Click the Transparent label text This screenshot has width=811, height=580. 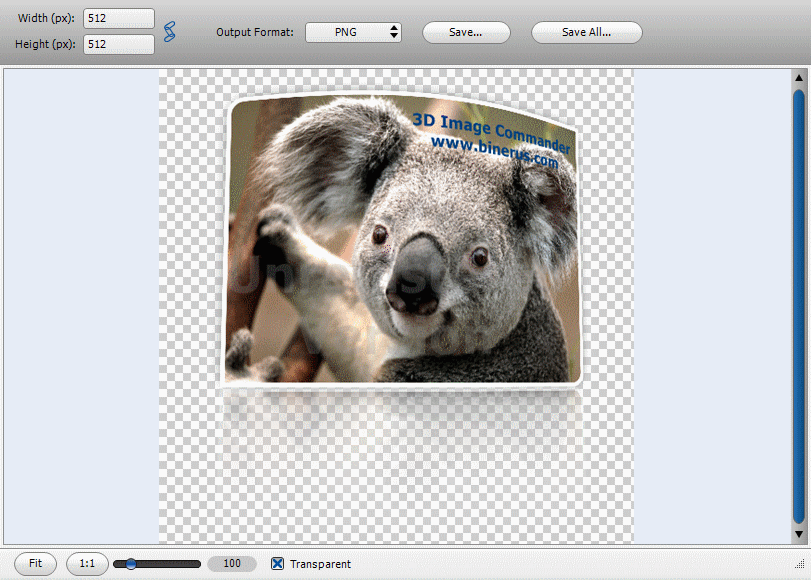click(x=320, y=564)
